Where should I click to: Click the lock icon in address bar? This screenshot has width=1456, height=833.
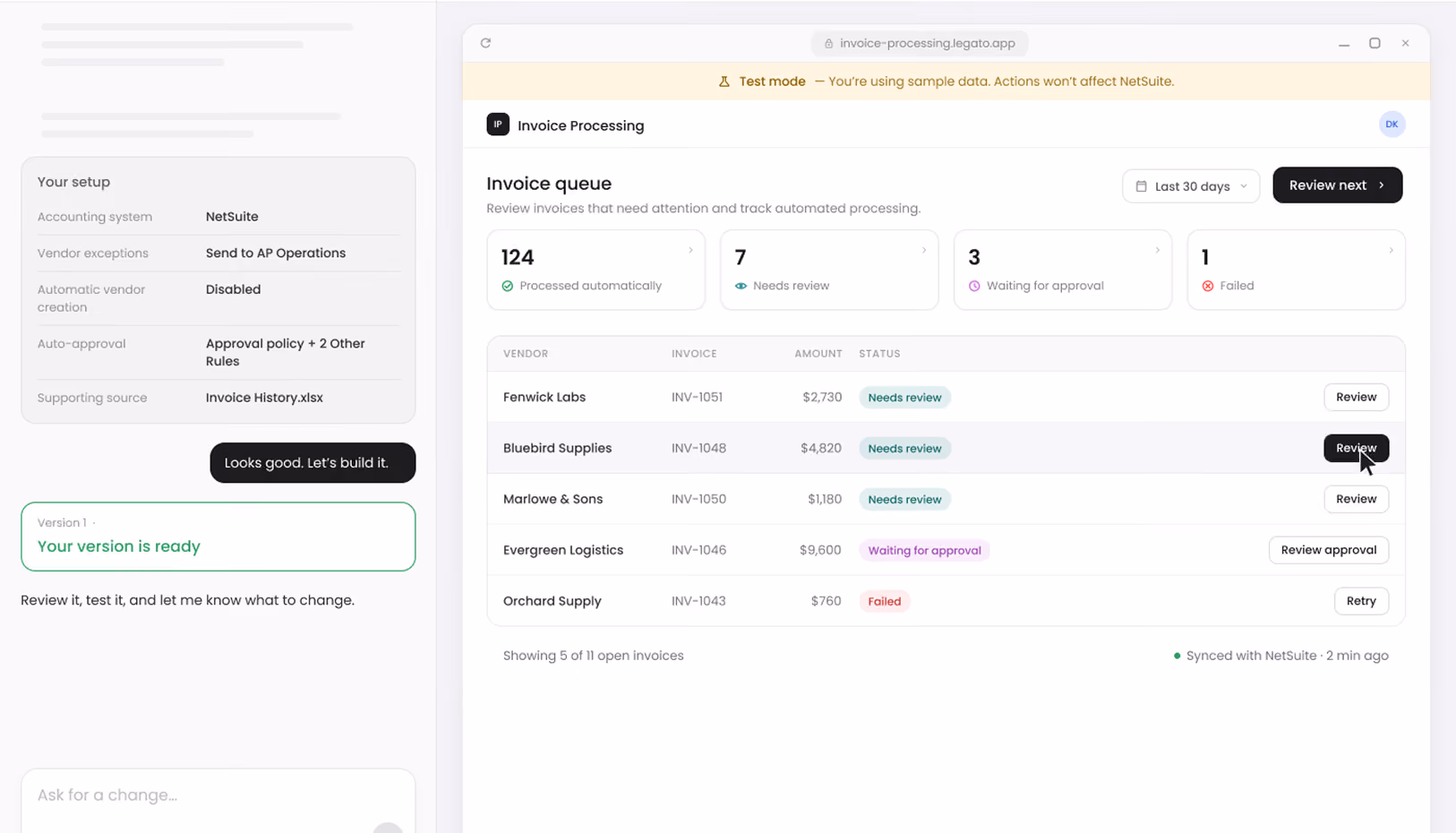[828, 43]
